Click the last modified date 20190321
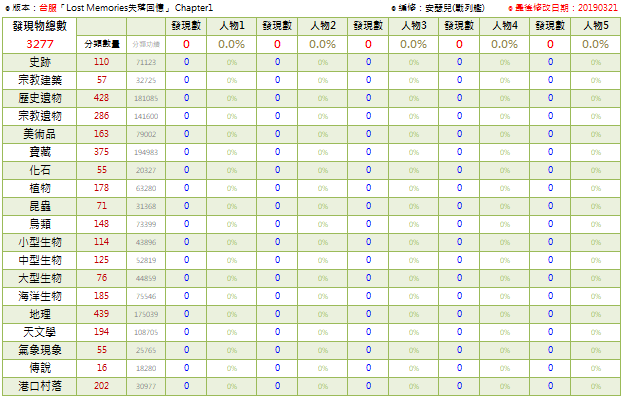 click(598, 8)
